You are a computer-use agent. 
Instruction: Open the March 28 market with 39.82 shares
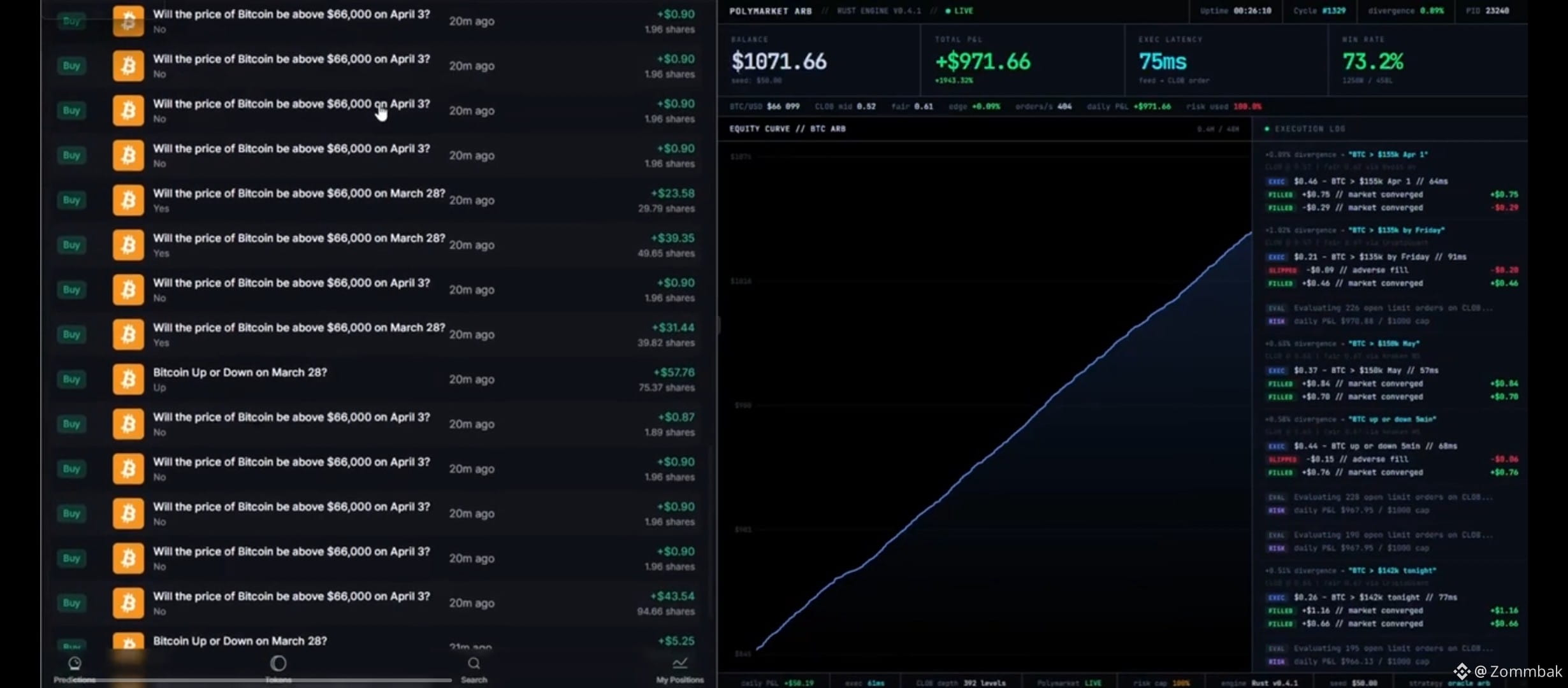(299, 327)
